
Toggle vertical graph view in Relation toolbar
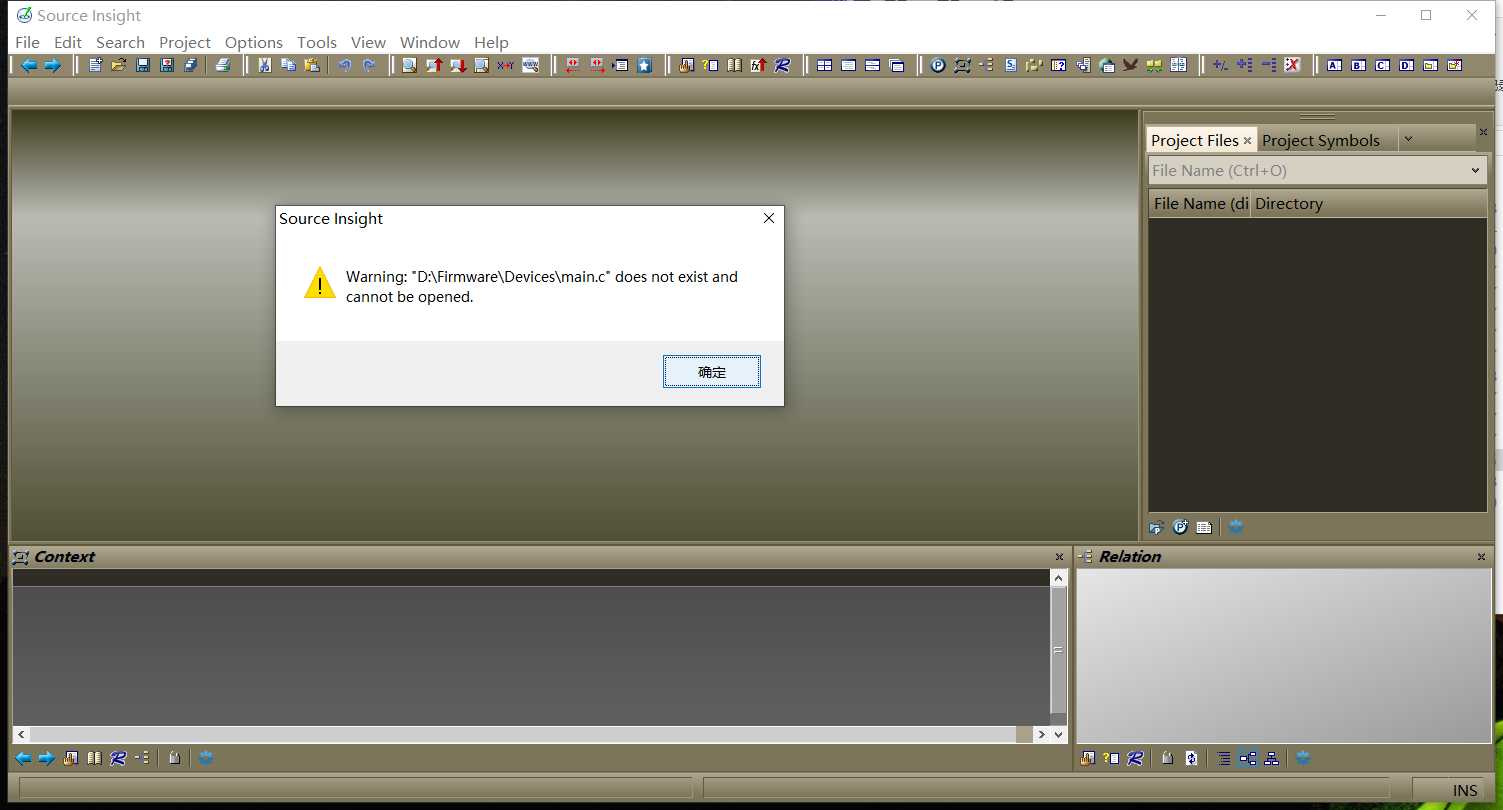1271,758
